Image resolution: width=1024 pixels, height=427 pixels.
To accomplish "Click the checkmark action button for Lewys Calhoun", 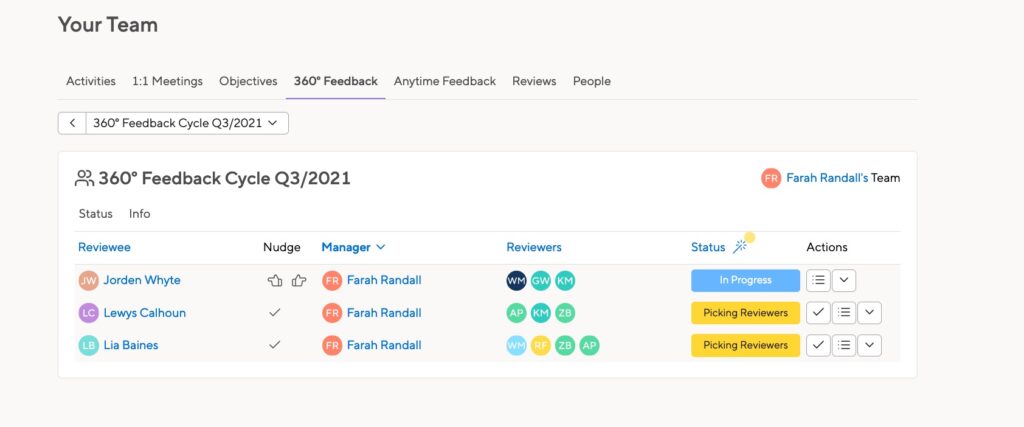I will [x=818, y=313].
